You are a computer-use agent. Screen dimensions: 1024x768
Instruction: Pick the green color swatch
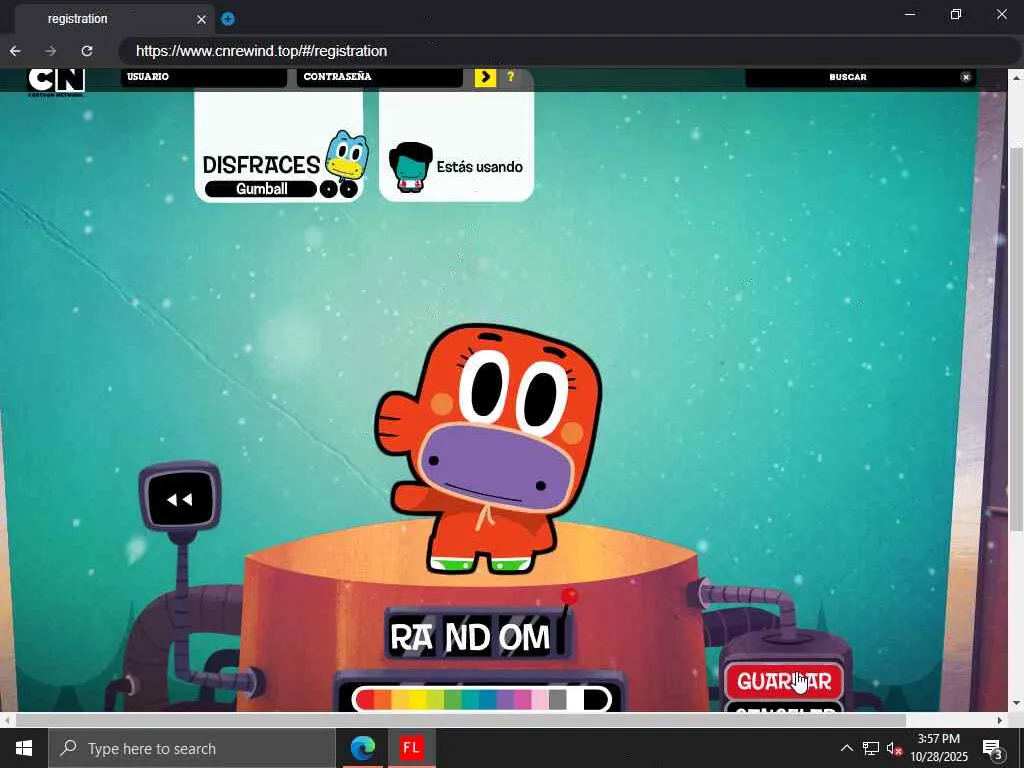point(453,699)
